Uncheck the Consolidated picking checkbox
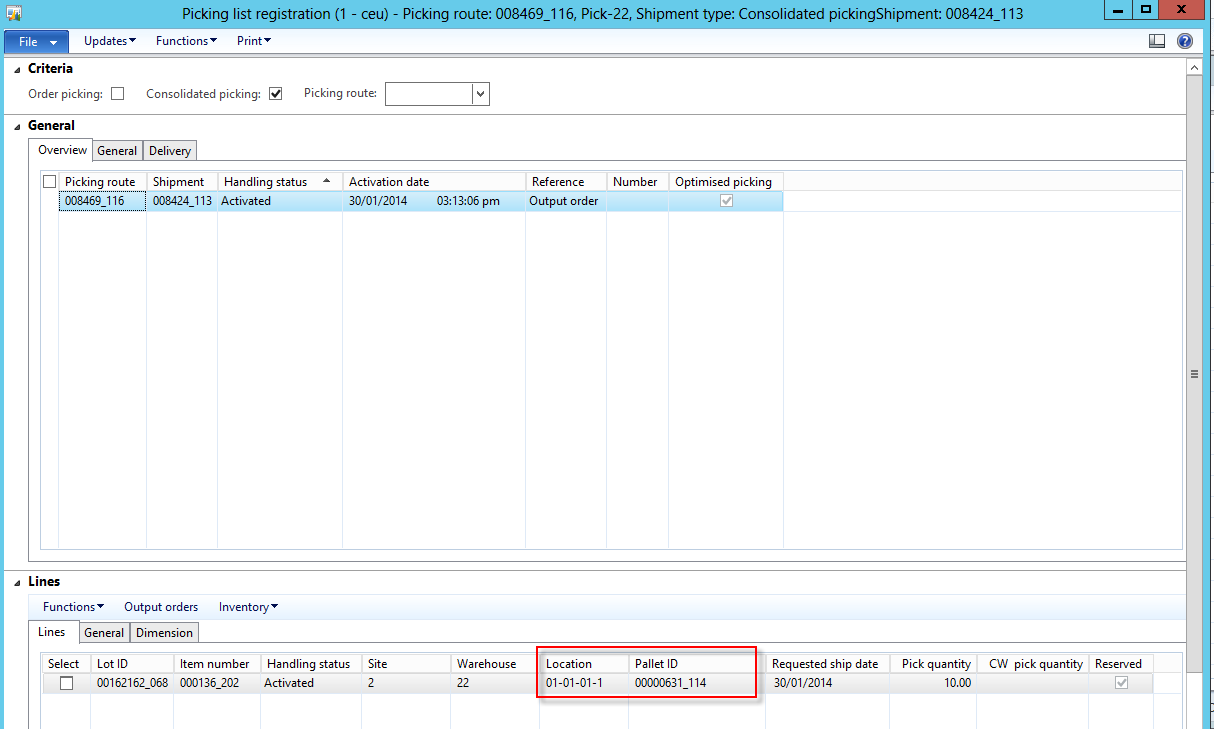 (276, 94)
